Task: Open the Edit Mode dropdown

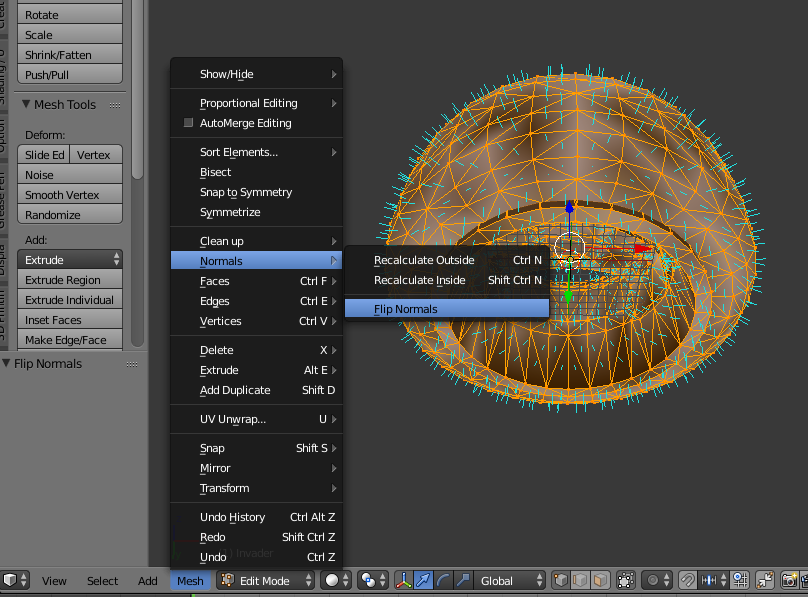Action: (267, 581)
